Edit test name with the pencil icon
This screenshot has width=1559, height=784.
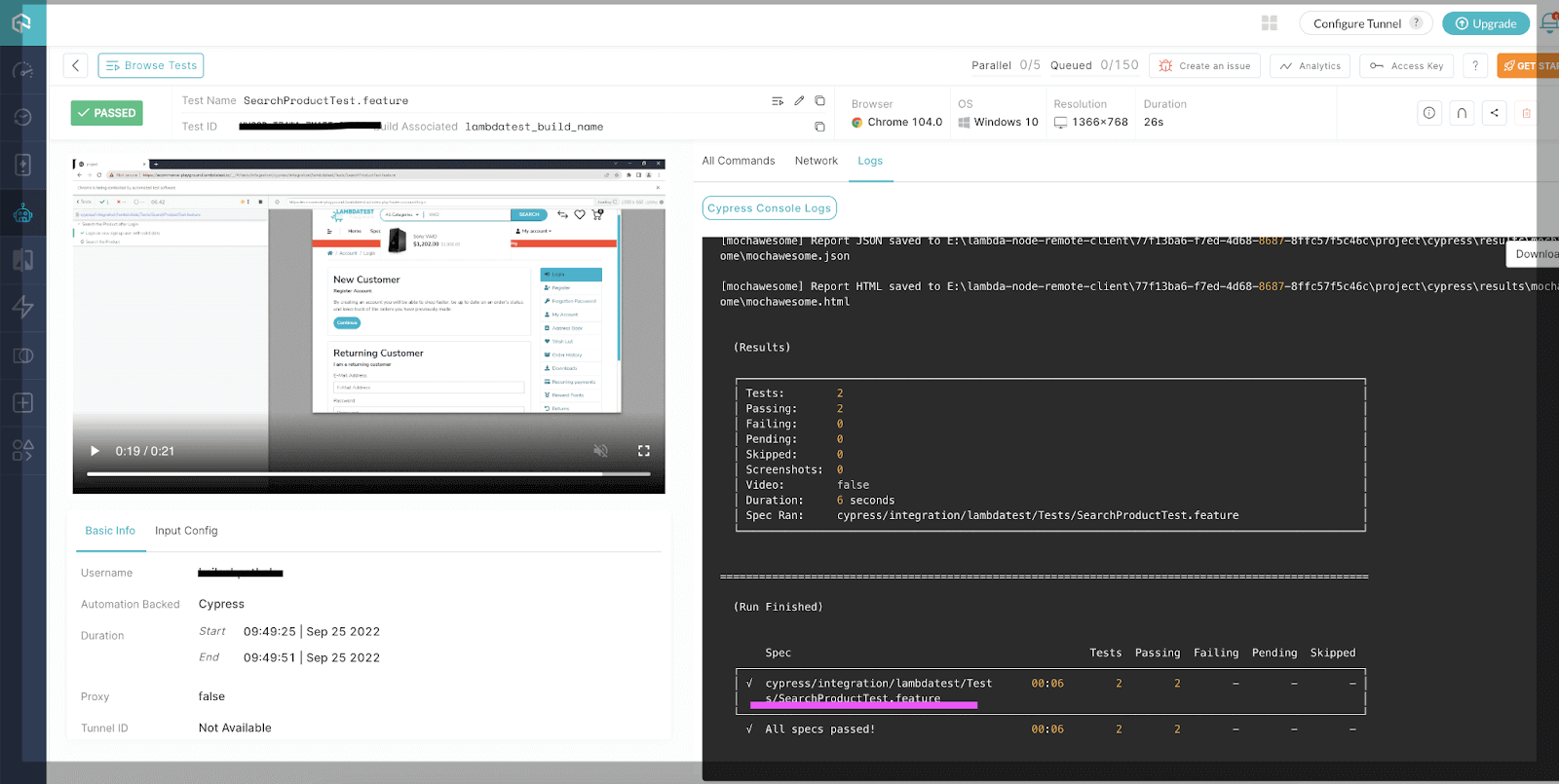click(799, 100)
